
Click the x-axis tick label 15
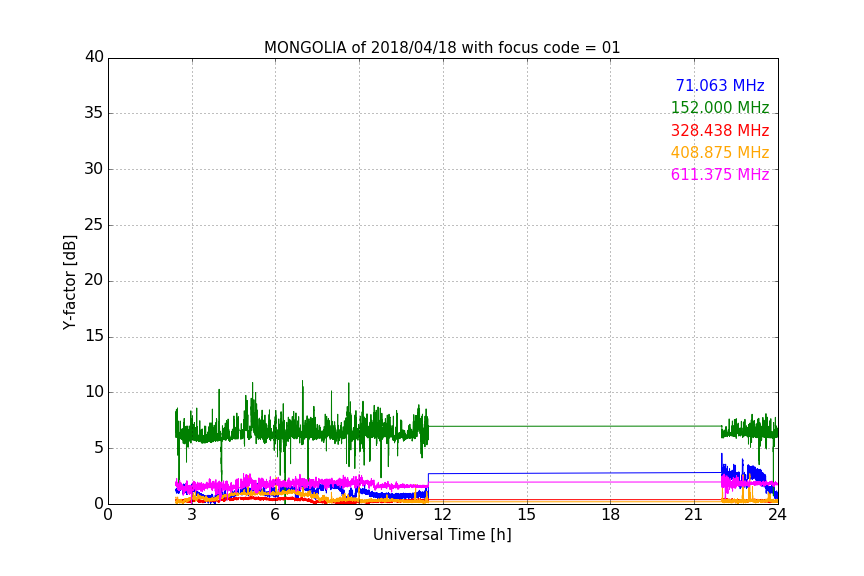pos(527,515)
